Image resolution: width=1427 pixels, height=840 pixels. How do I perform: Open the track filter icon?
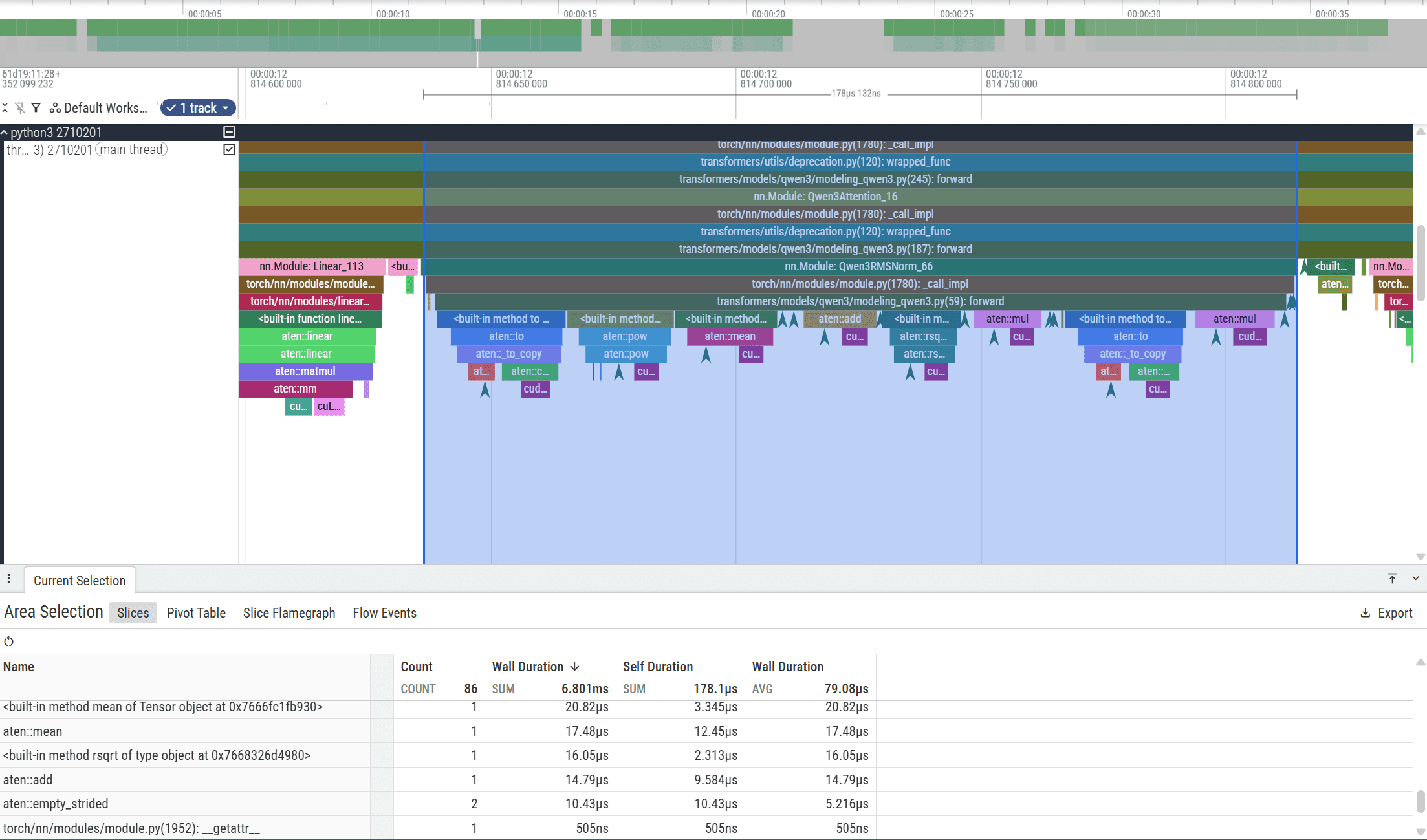(x=36, y=108)
